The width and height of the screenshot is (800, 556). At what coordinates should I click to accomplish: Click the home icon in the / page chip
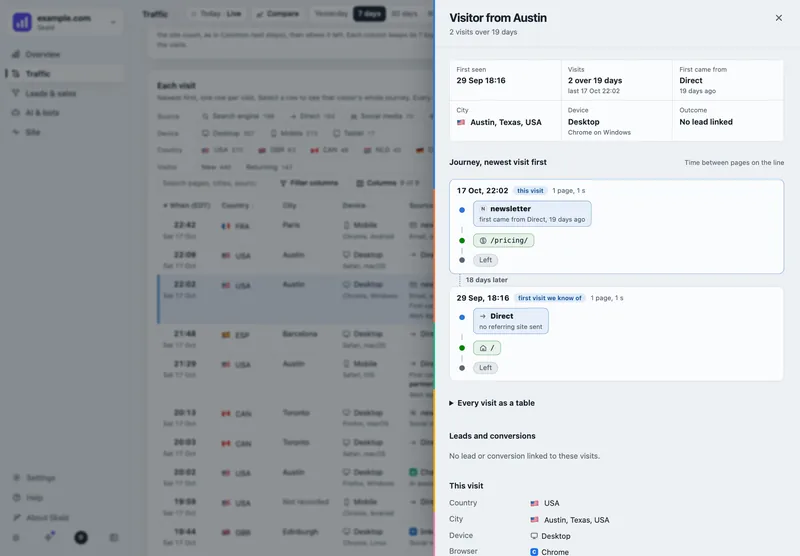click(x=483, y=348)
